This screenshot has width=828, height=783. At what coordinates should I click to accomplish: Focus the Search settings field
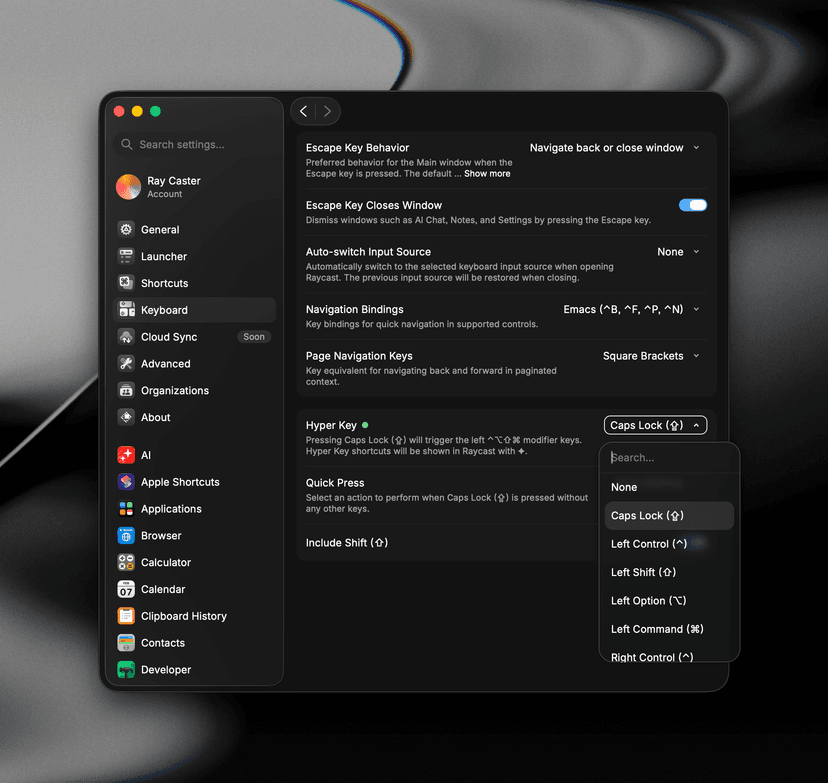click(194, 144)
